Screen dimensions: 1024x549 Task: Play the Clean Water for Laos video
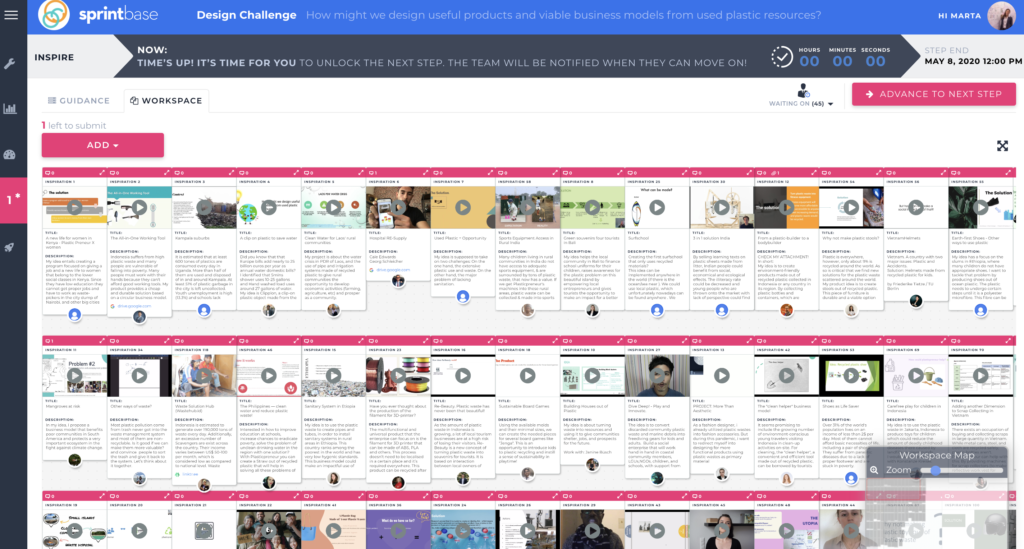[x=333, y=208]
